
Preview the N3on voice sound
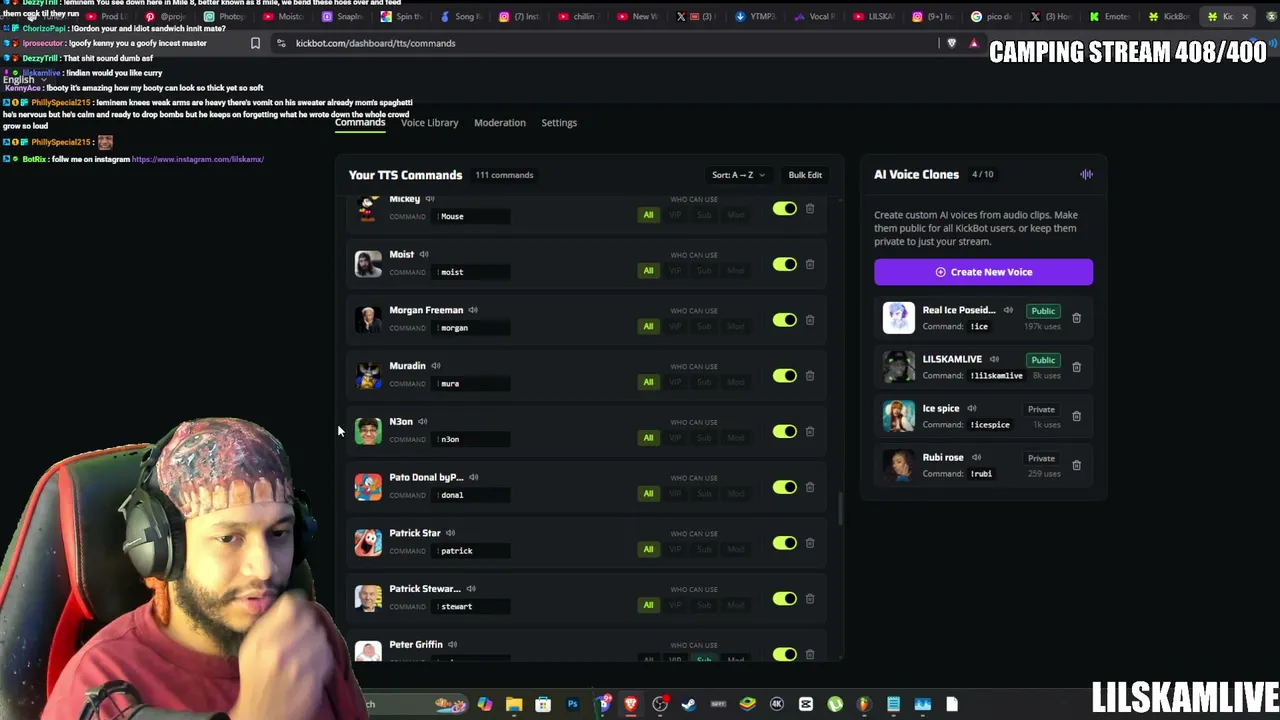pos(423,422)
